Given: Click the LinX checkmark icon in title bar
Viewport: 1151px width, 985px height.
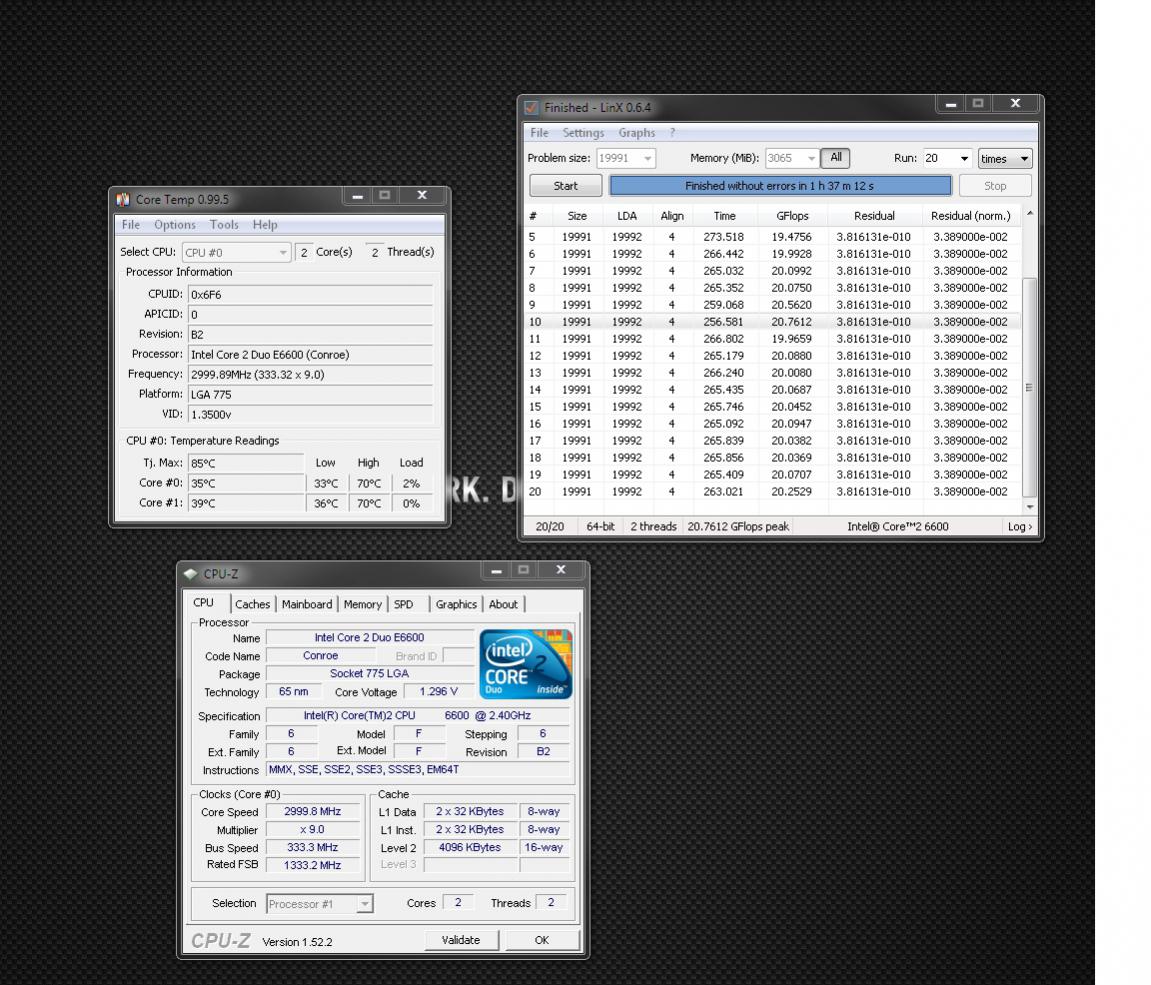Looking at the screenshot, I should coord(531,108).
